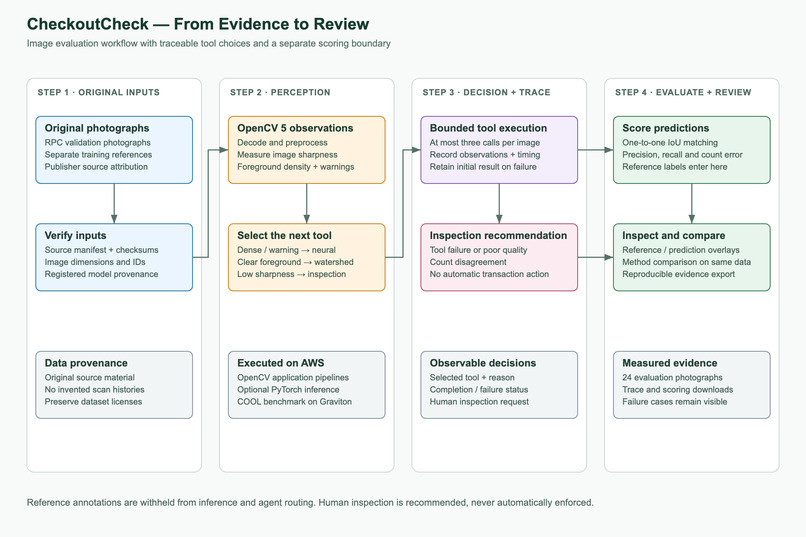Click 'Image dimensions and IDs' line
The width and height of the screenshot is (806, 537).
coord(95,262)
